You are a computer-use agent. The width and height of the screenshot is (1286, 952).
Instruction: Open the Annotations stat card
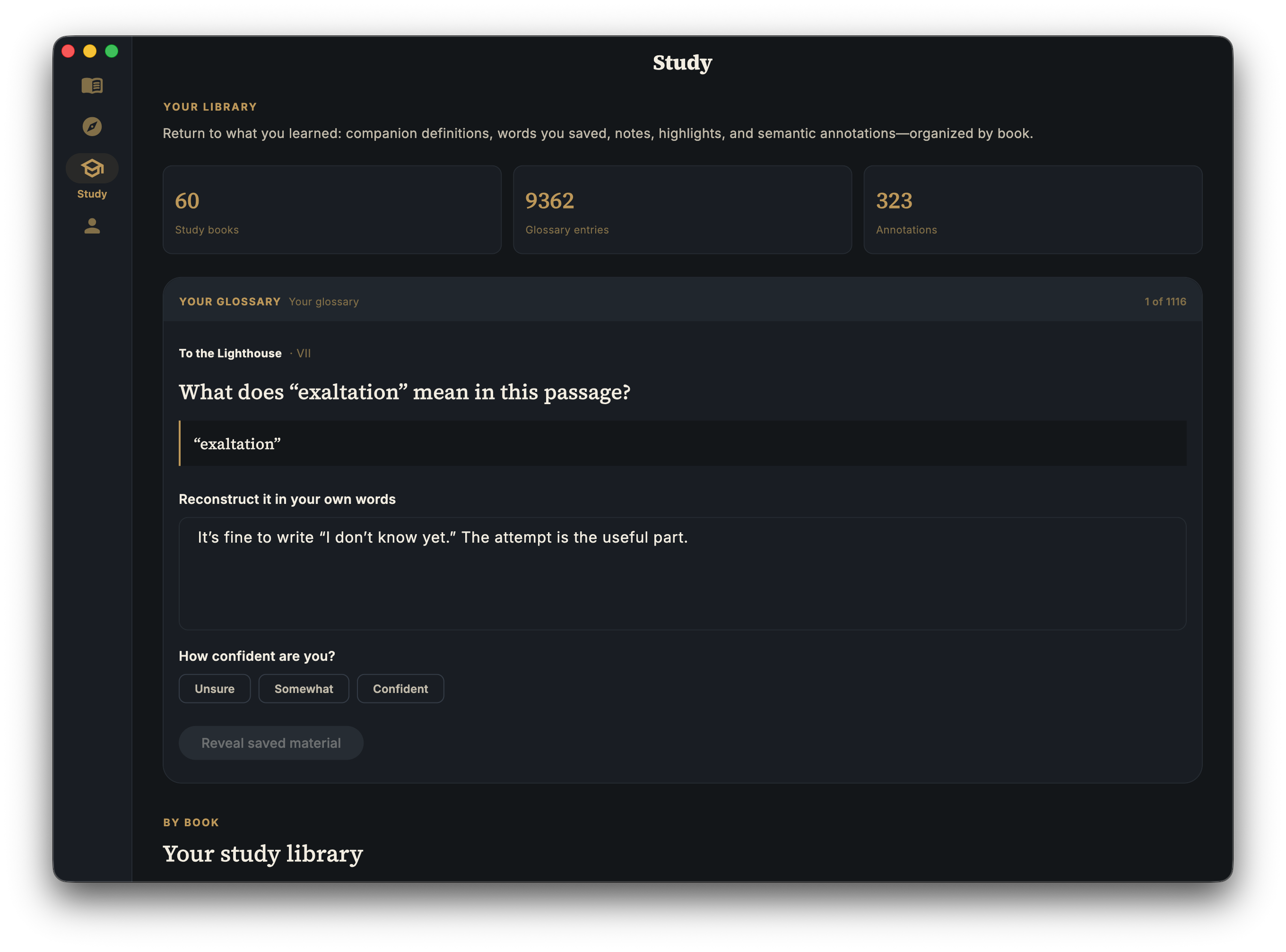[x=1033, y=210]
